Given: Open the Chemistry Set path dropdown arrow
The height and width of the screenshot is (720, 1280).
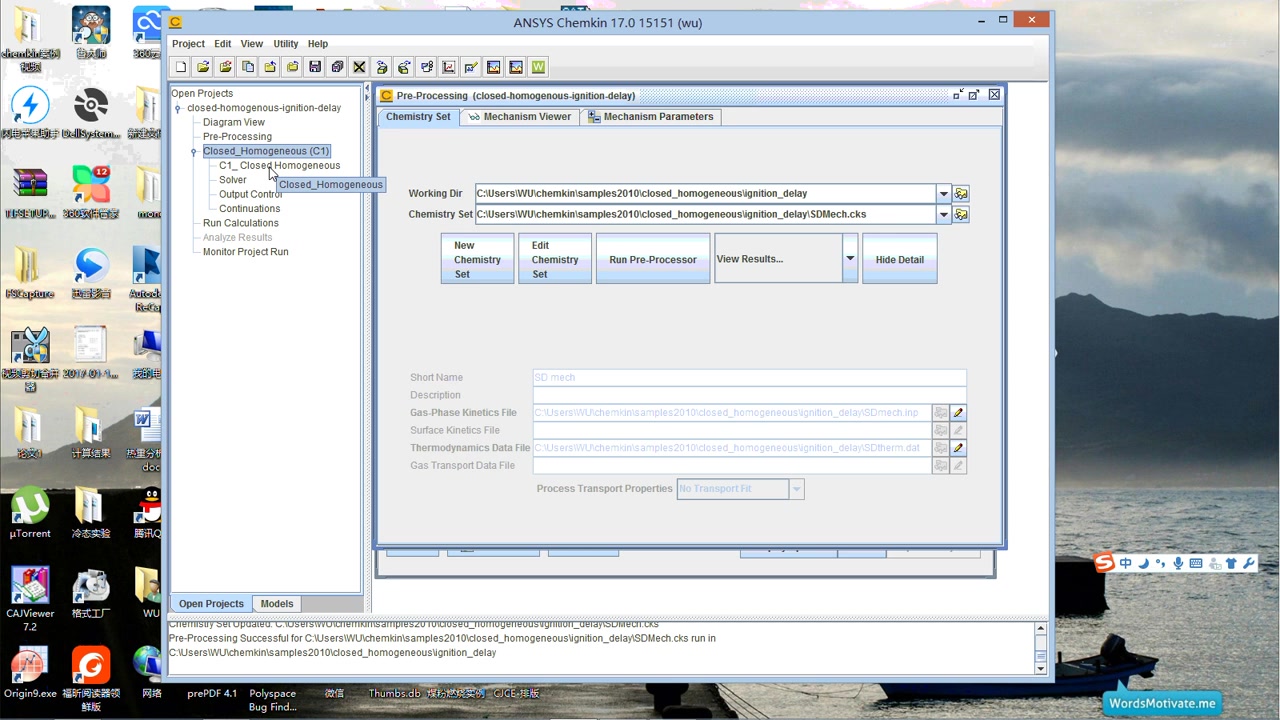Looking at the screenshot, I should [x=943, y=214].
